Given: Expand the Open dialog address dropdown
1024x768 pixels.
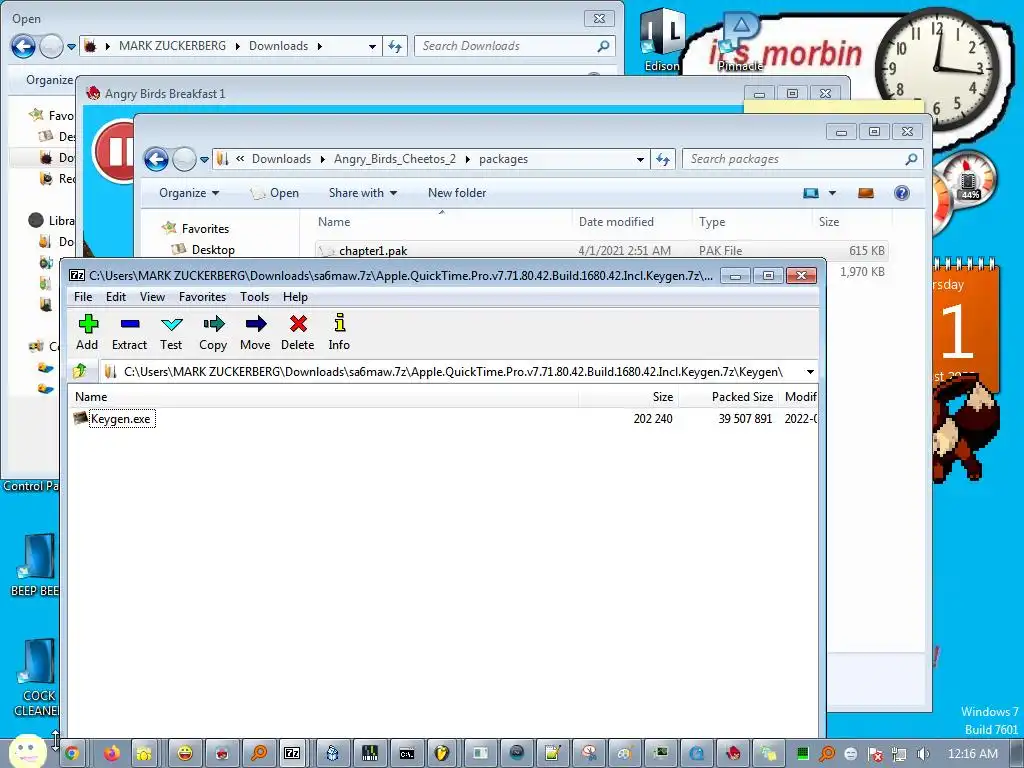Looking at the screenshot, I should pyautogui.click(x=372, y=46).
